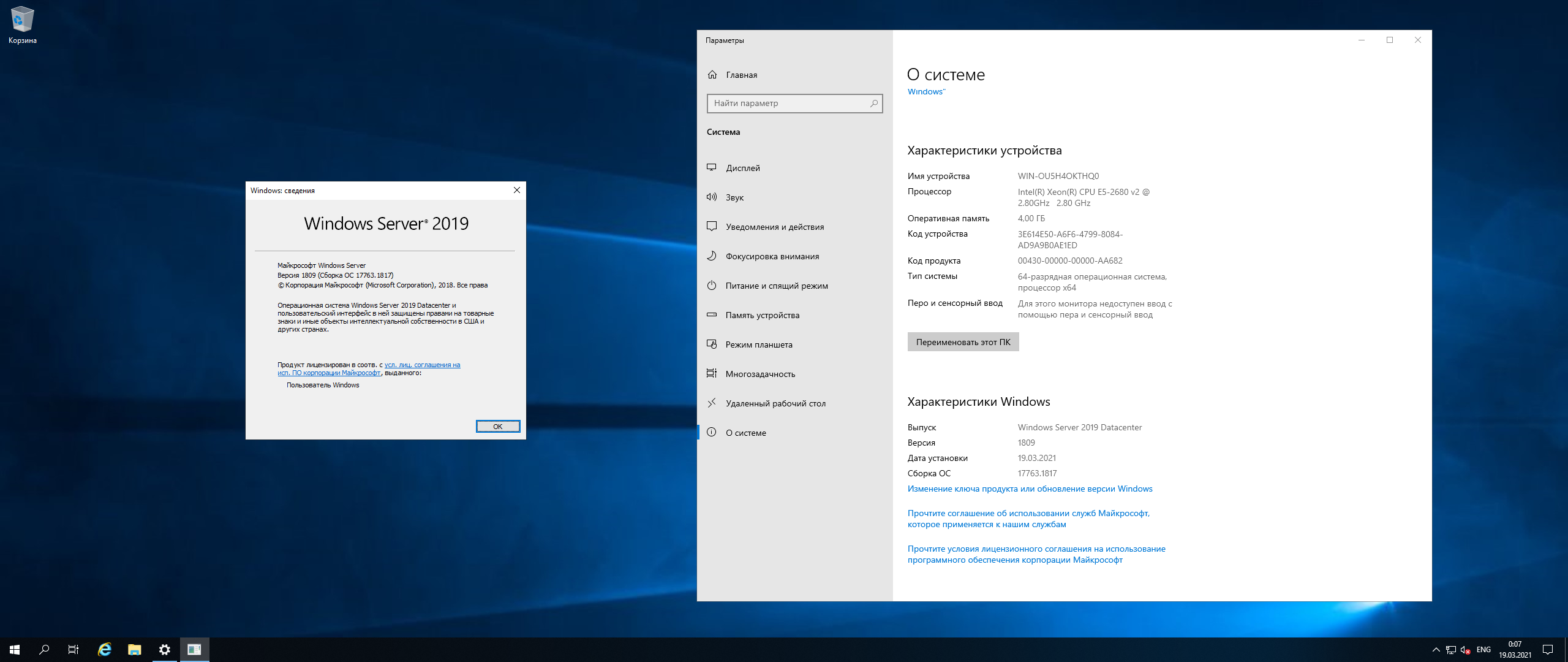Click search magnifier in Найти параметр box
The image size is (1568, 662).
[x=874, y=103]
